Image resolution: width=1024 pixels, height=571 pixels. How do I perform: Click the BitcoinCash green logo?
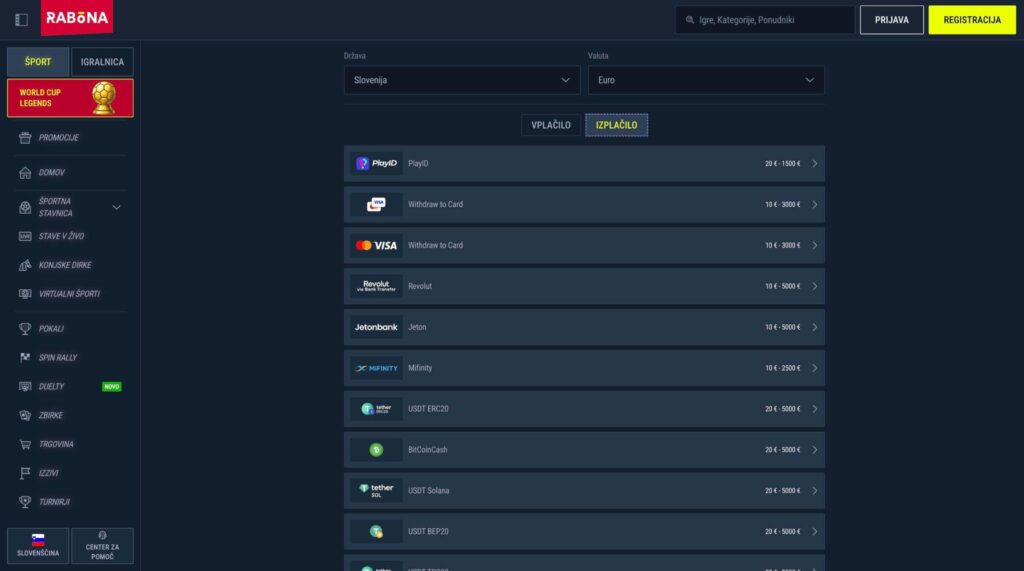(376, 449)
